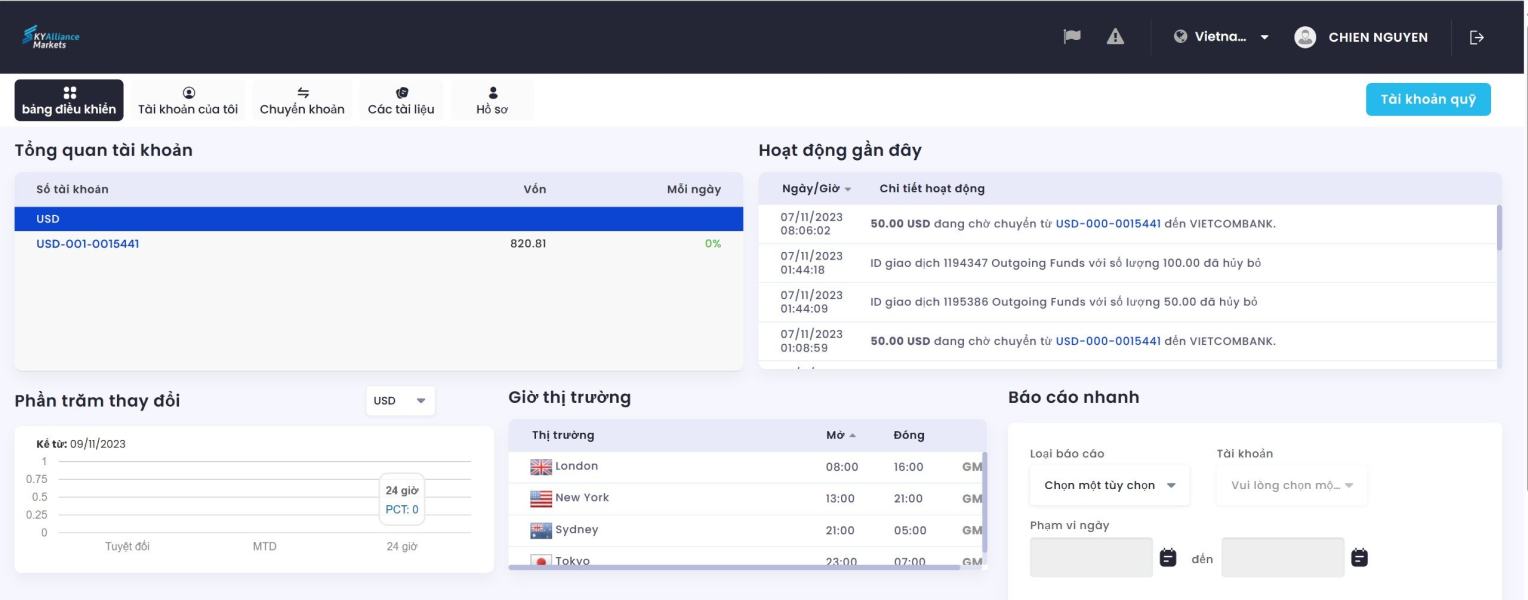Open account USD-001-0015441 link
The width and height of the screenshot is (1528, 600).
(x=88, y=244)
